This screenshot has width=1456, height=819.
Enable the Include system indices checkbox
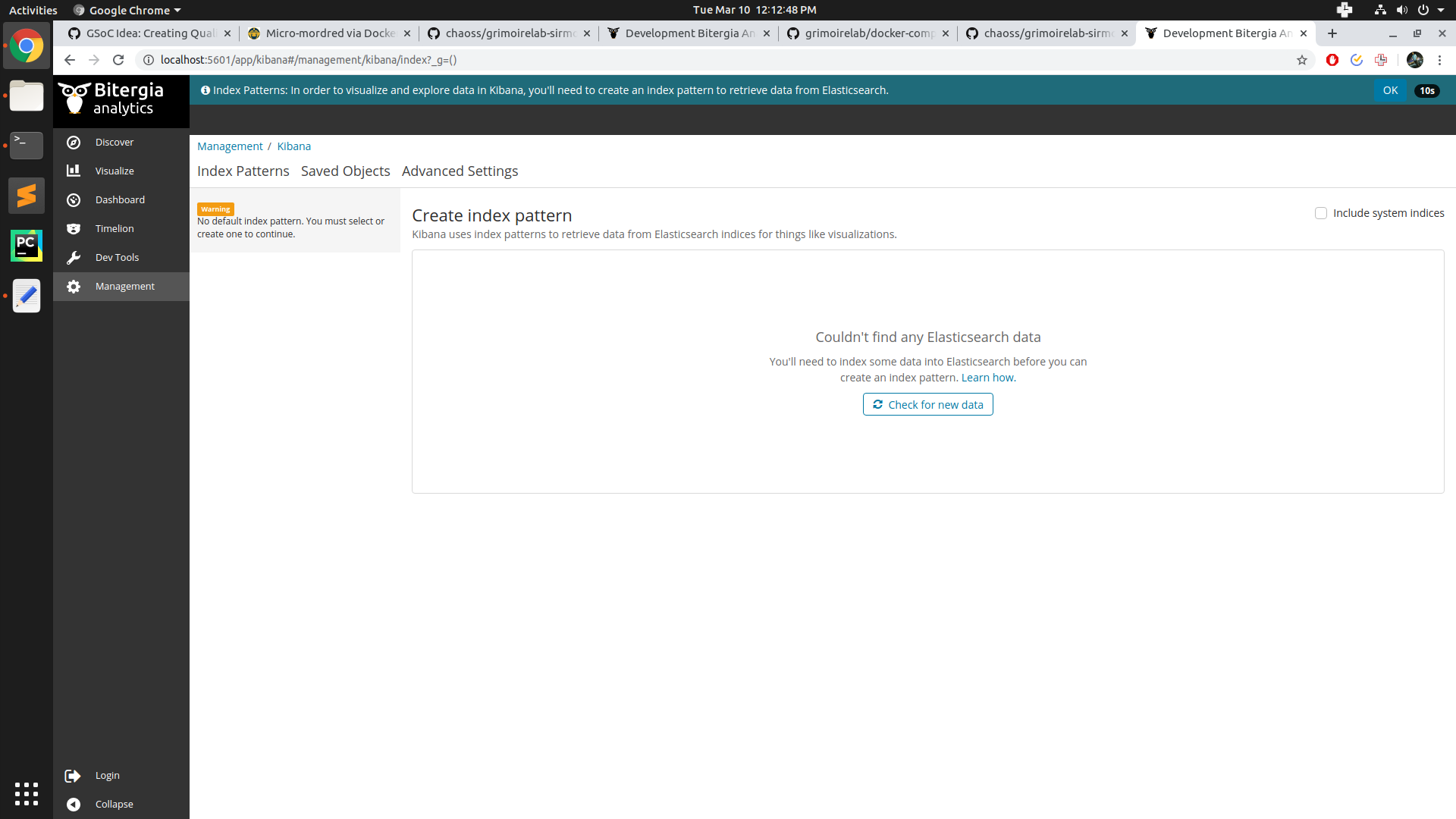point(1321,213)
